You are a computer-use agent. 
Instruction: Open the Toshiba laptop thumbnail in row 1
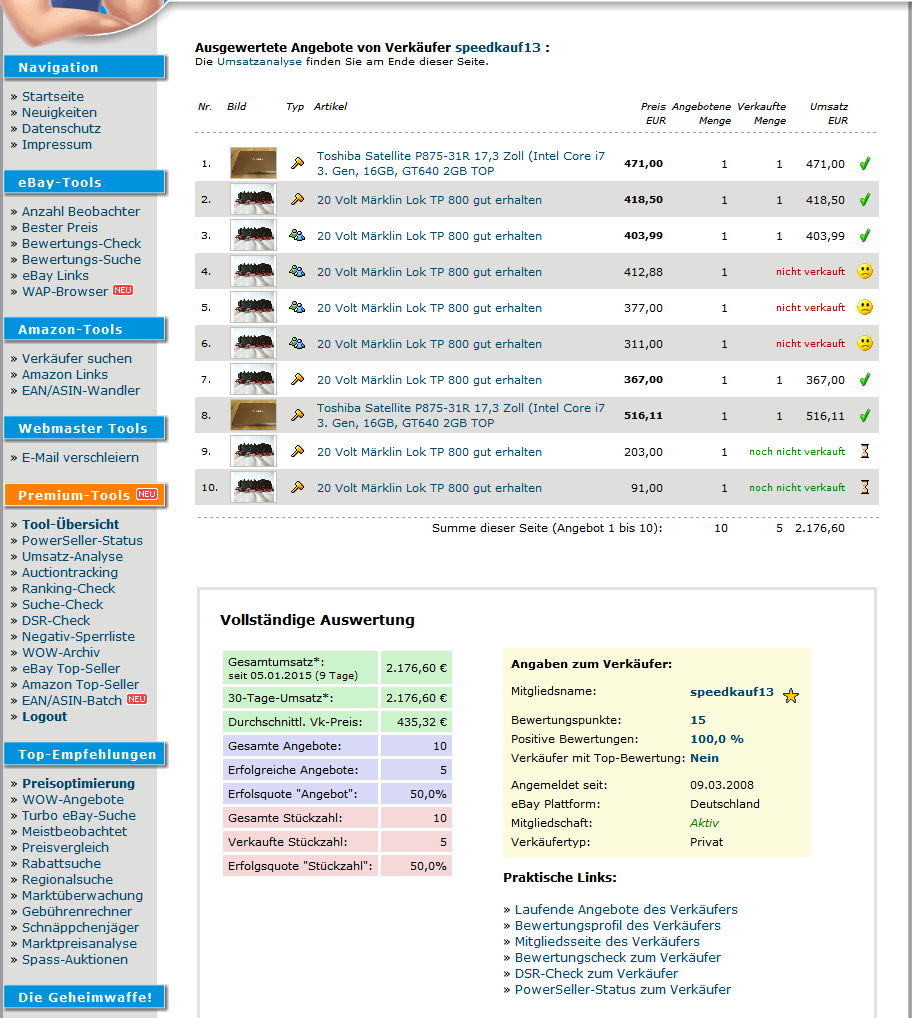253,163
